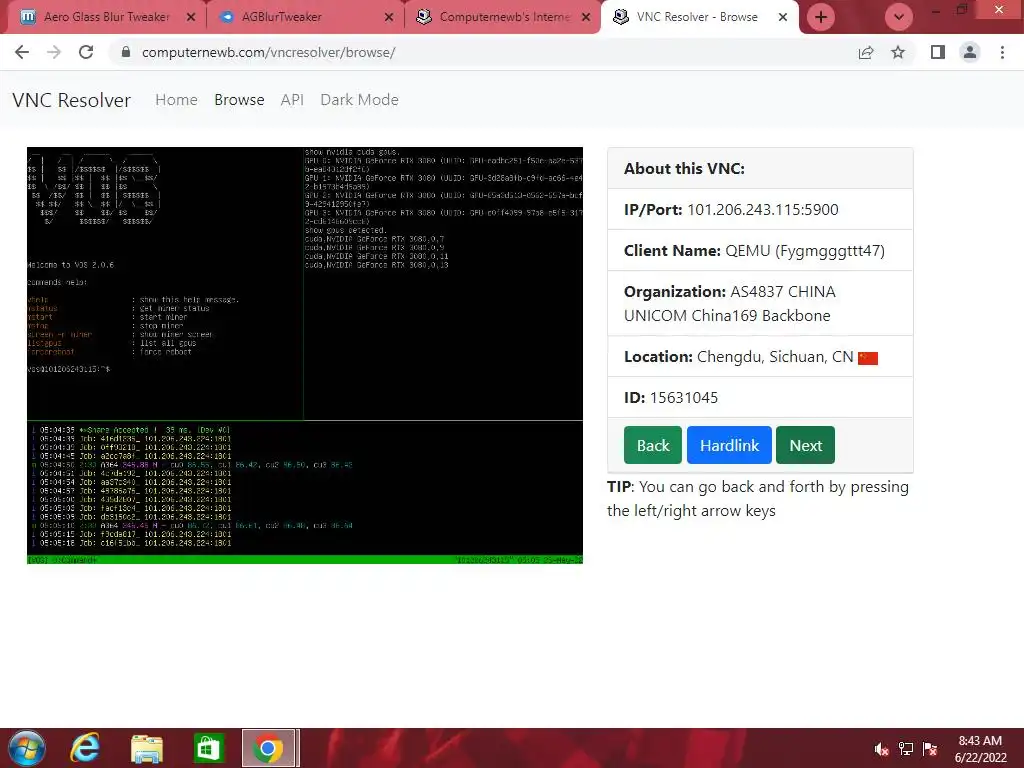Reload the page with refresh icon

tap(86, 52)
